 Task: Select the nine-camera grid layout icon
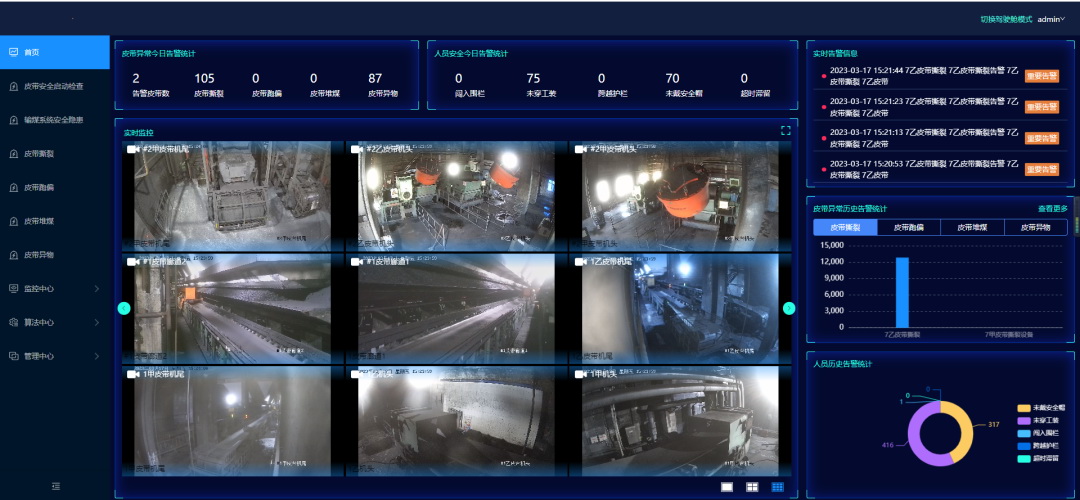coord(777,487)
